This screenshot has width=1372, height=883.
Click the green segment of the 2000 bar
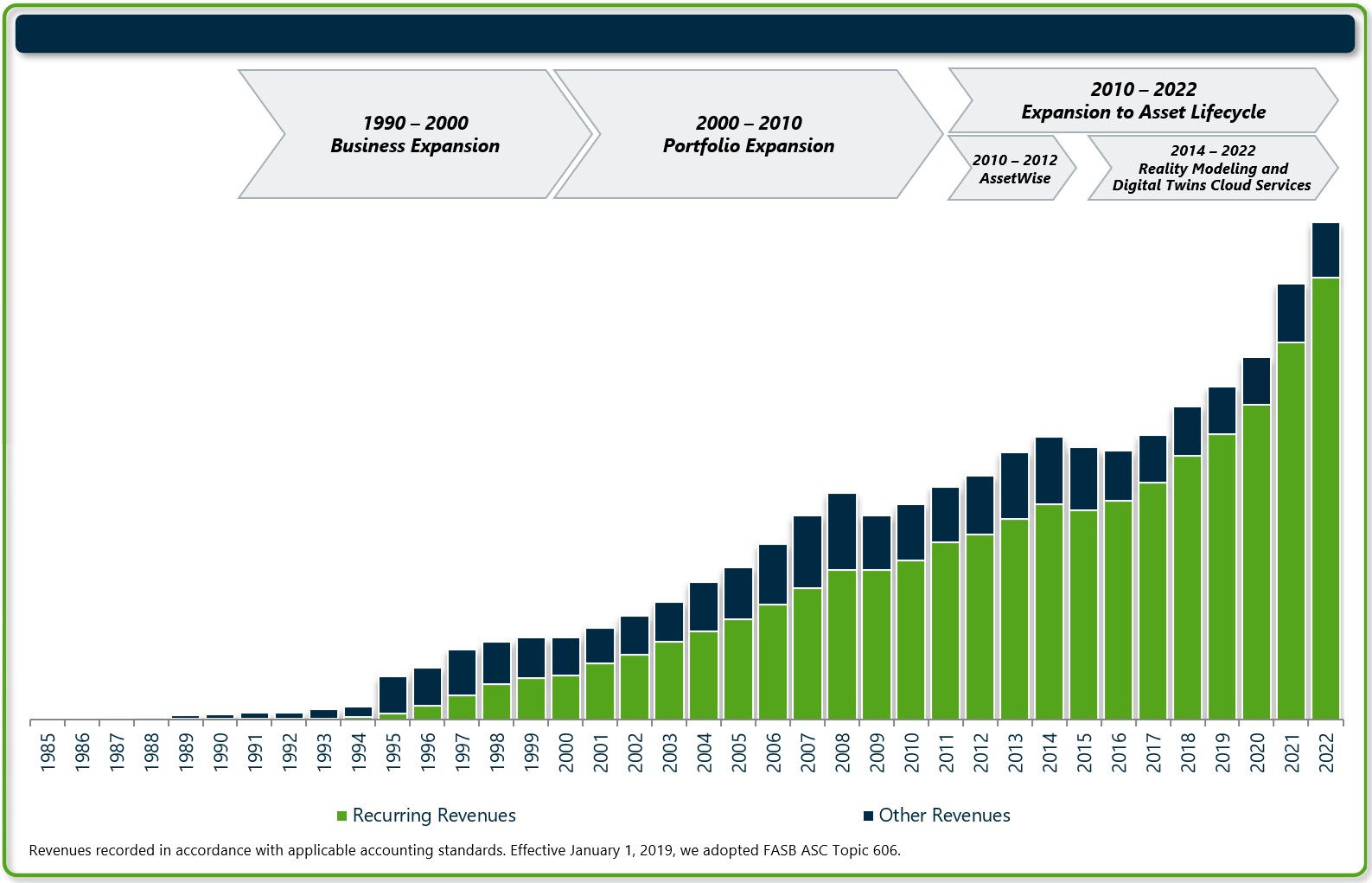pos(565,697)
